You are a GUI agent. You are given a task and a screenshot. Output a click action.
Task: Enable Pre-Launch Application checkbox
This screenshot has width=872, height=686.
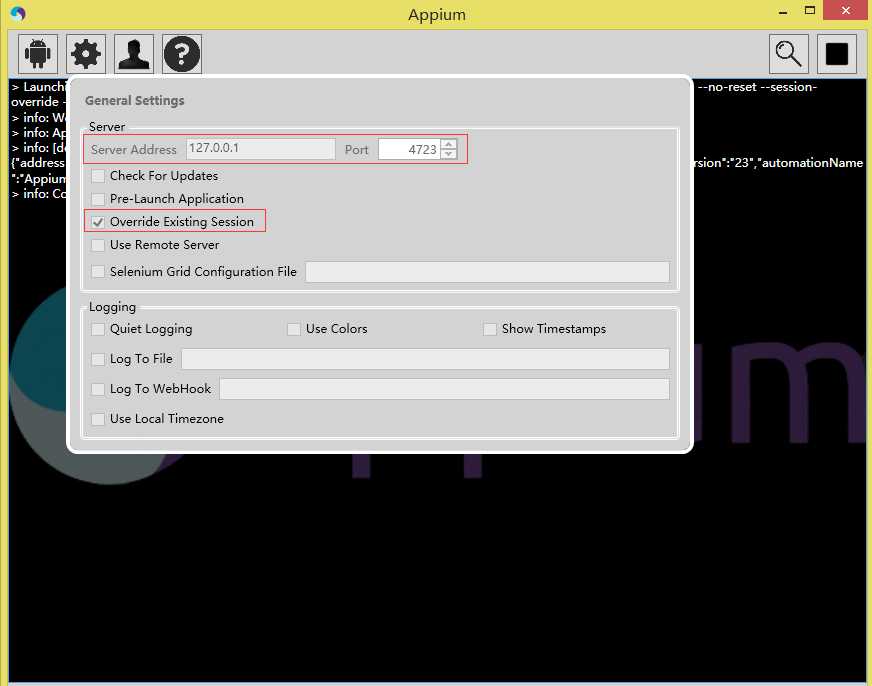point(98,199)
